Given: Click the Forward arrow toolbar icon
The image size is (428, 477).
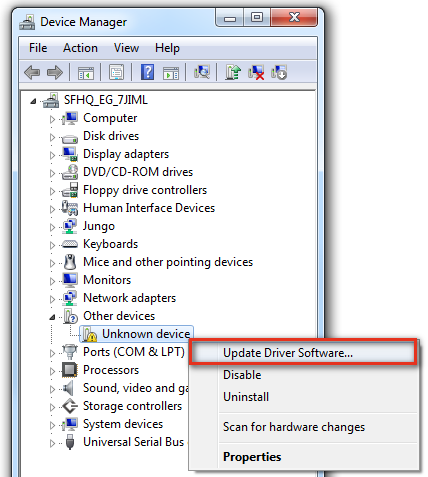Looking at the screenshot, I should tap(55, 72).
